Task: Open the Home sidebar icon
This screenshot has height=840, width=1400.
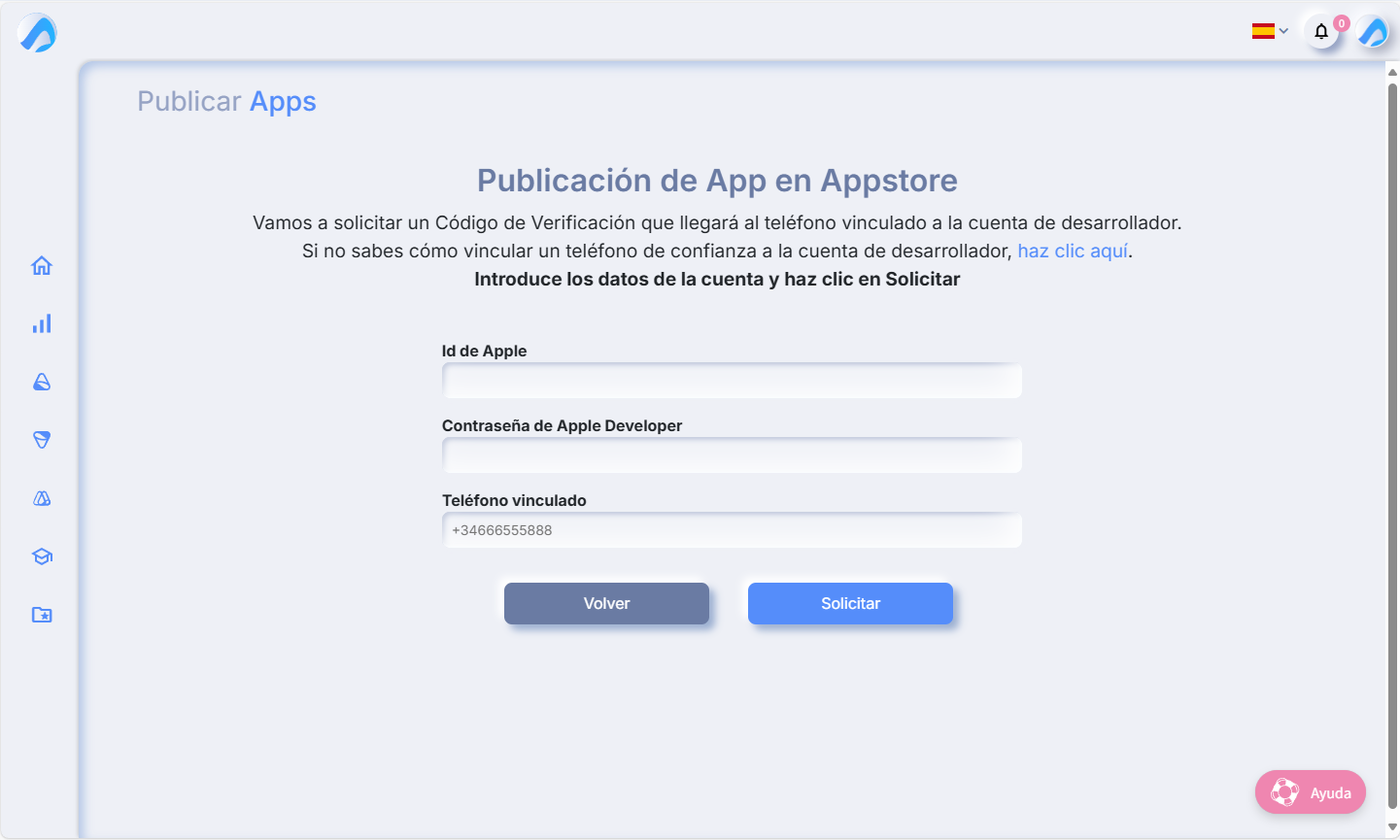Action: [42, 265]
